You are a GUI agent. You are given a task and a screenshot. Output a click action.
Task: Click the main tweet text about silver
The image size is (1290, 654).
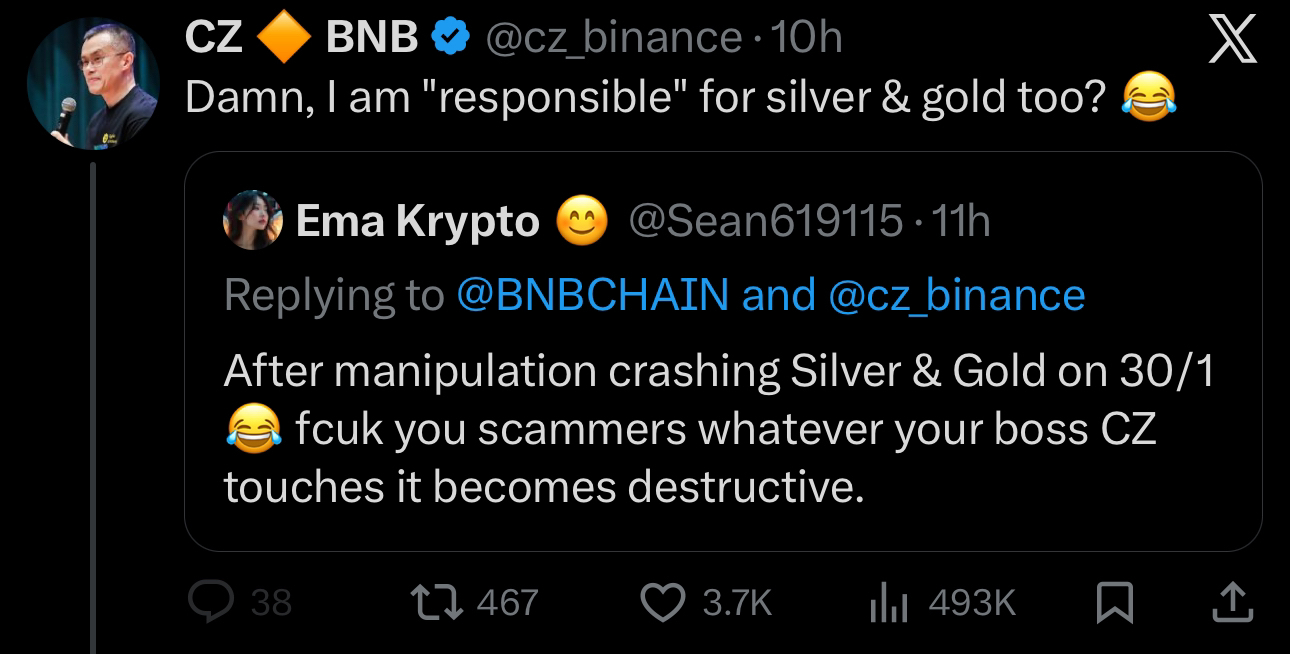point(650,97)
